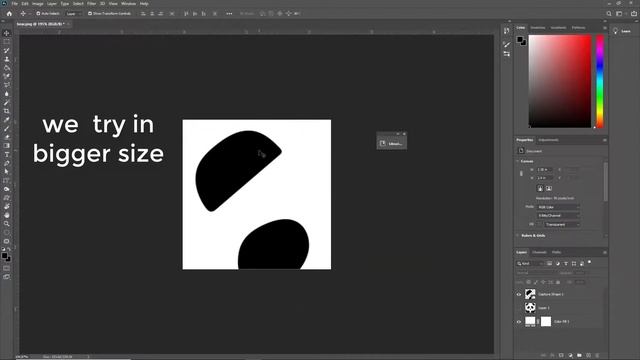The height and width of the screenshot is (360, 640).
Task: Select the Path Selection arrow tool
Action: tap(7, 172)
